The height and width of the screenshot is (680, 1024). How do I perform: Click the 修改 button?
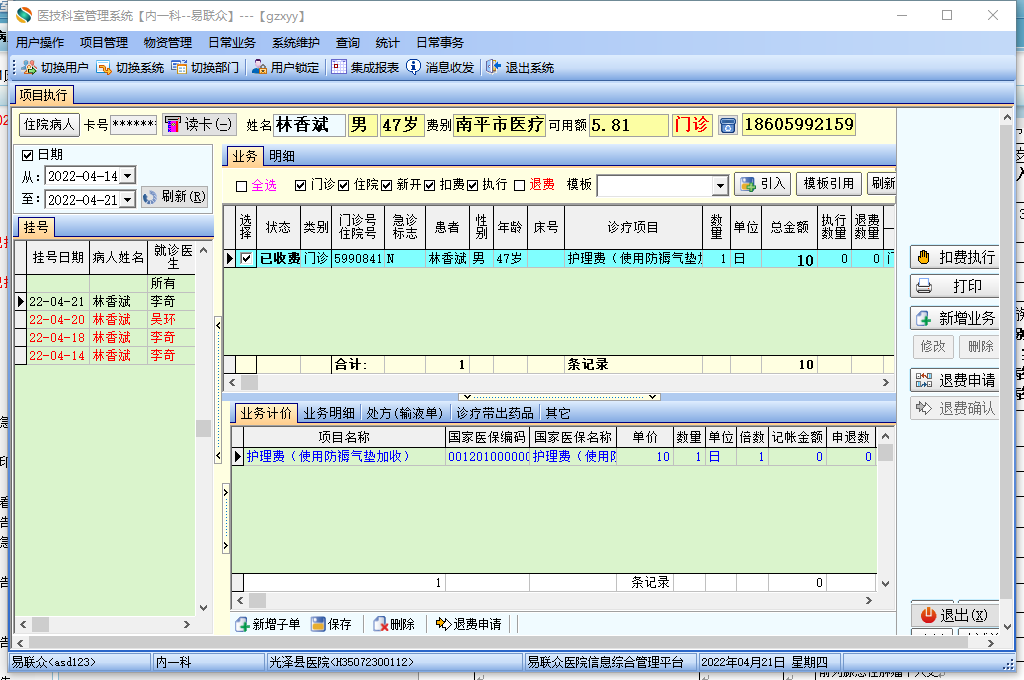pyautogui.click(x=933, y=346)
